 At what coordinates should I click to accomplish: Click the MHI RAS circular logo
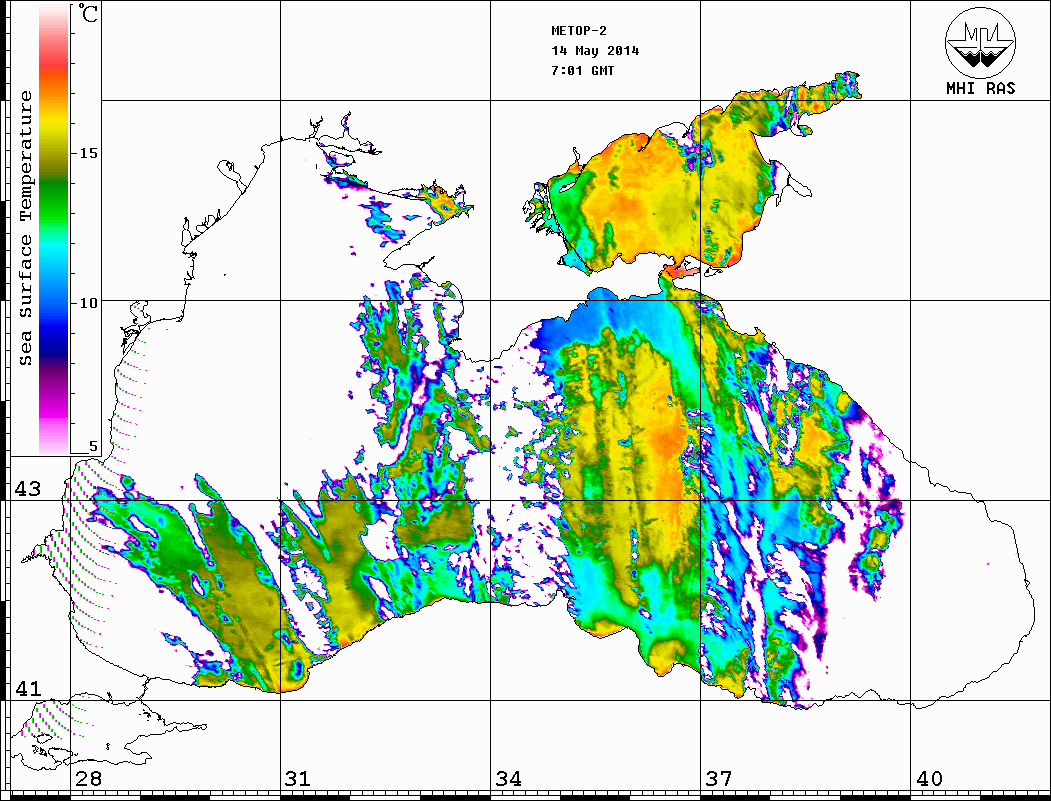[x=980, y=43]
